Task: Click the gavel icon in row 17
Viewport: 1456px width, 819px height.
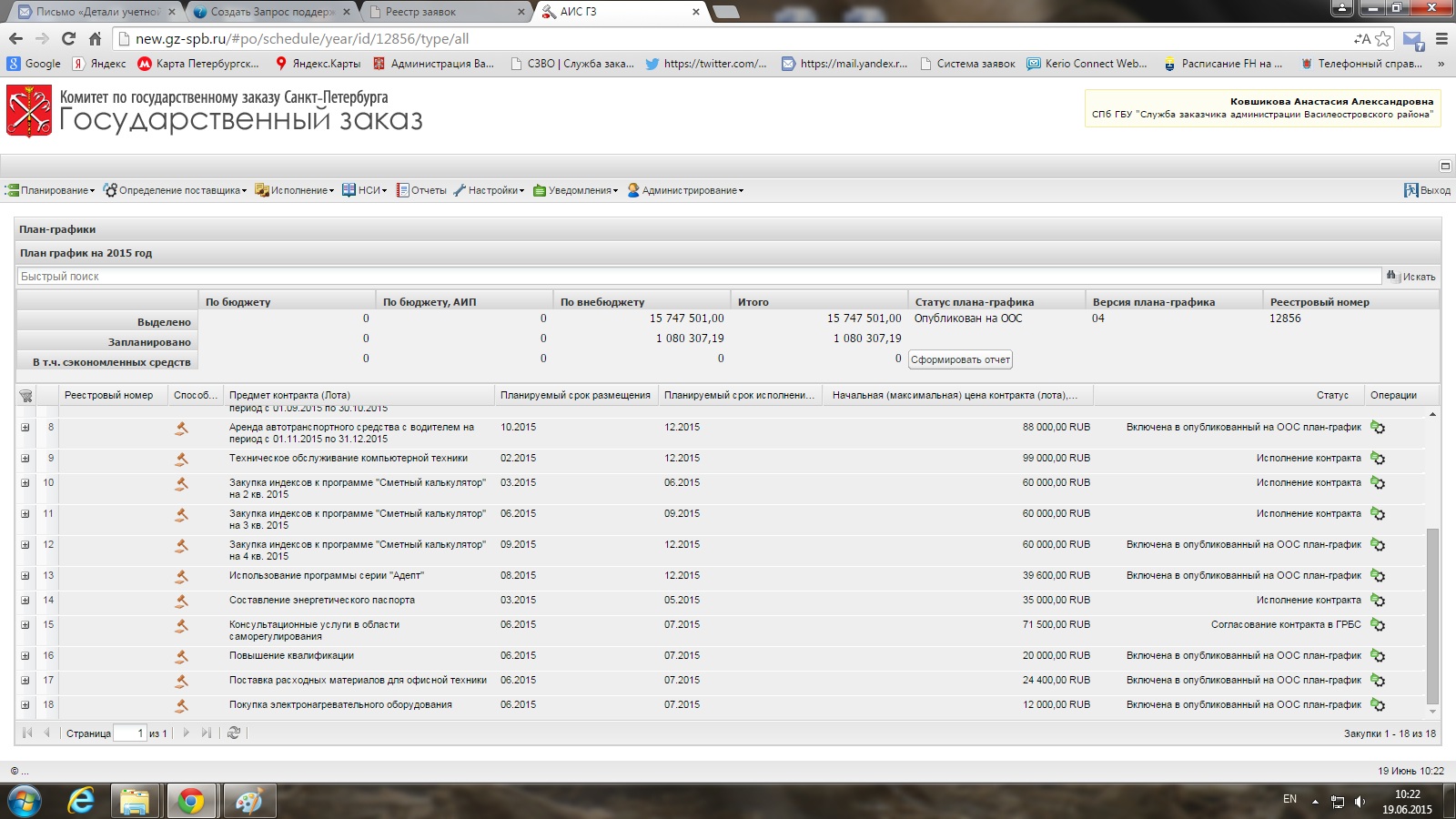Action: 182,681
